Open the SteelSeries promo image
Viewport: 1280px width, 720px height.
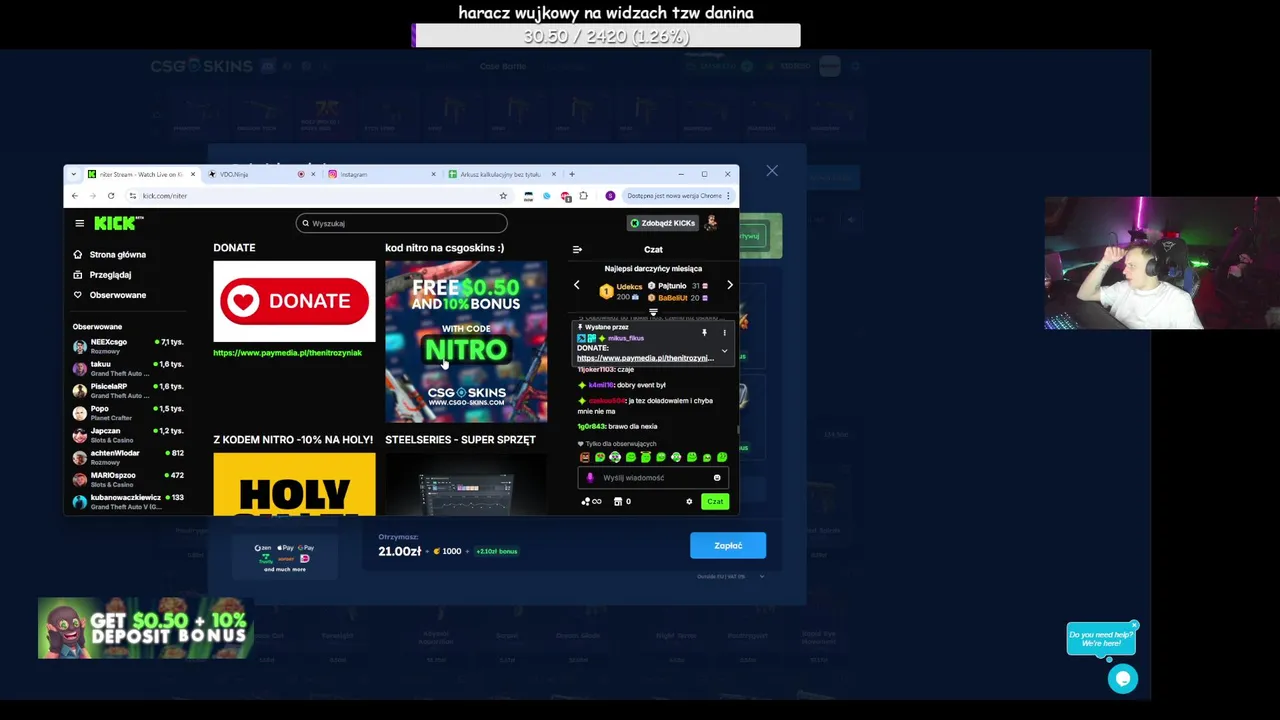pos(466,484)
